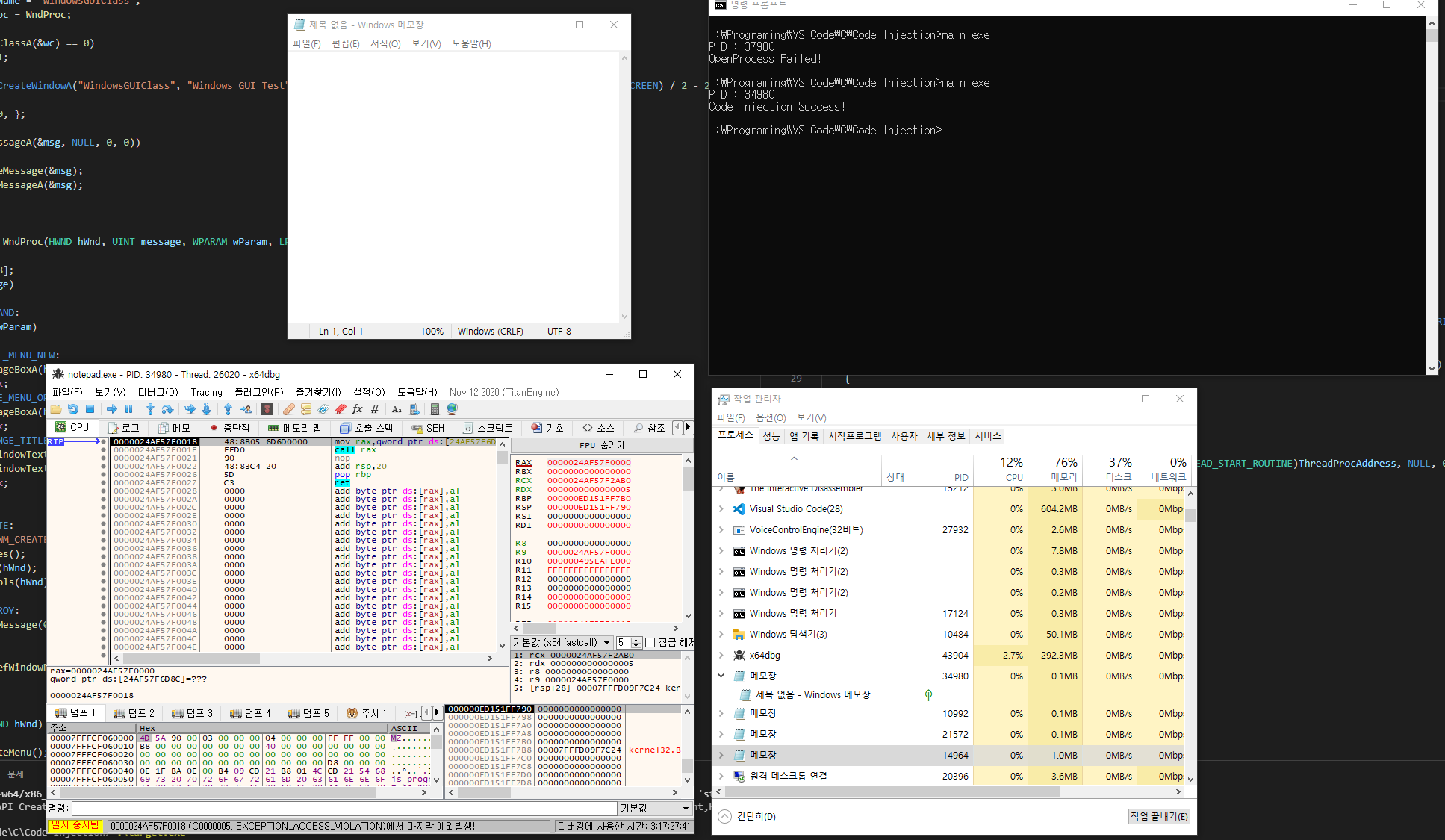The height and width of the screenshot is (840, 1445).
Task: Expand the x64dbg process entry
Action: pos(721,656)
